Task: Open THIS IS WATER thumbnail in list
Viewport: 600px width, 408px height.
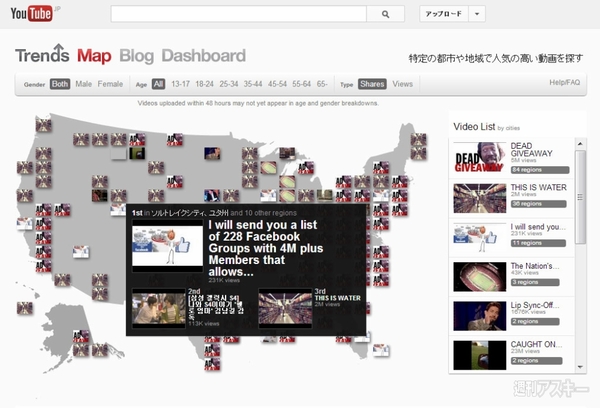Action: click(x=479, y=198)
